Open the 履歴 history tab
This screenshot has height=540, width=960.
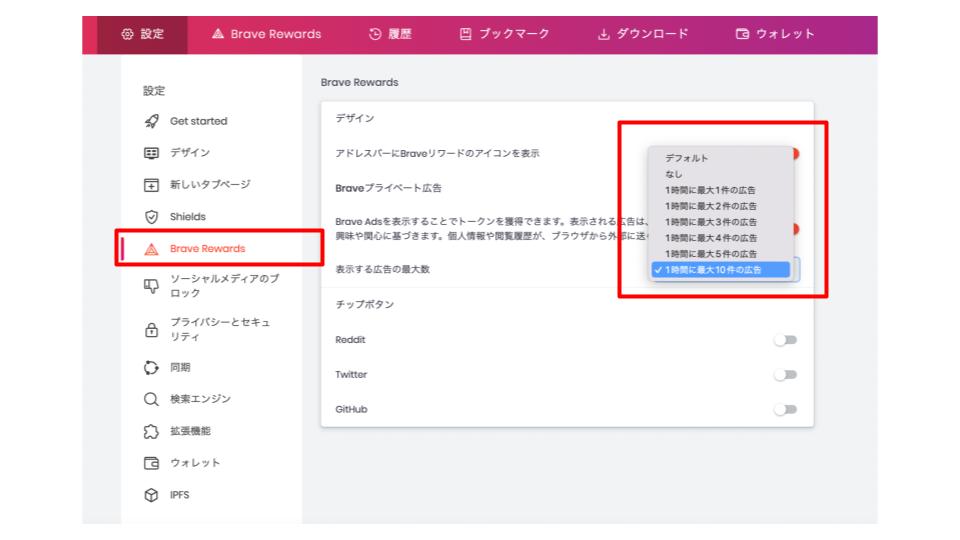pyautogui.click(x=390, y=34)
